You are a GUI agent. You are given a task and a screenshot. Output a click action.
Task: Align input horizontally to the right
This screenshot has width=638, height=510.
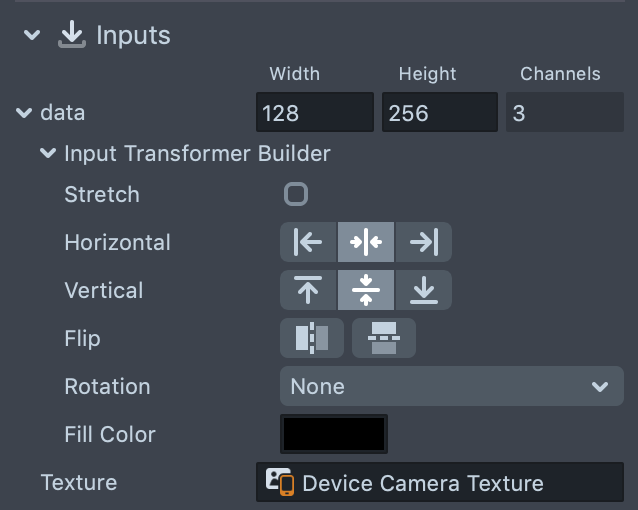coord(424,242)
